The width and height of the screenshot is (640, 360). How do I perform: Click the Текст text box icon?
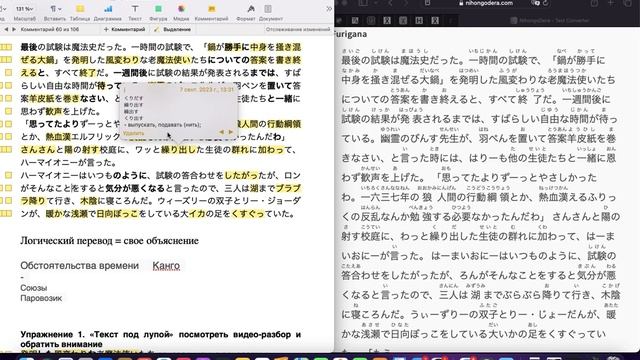[x=135, y=9]
